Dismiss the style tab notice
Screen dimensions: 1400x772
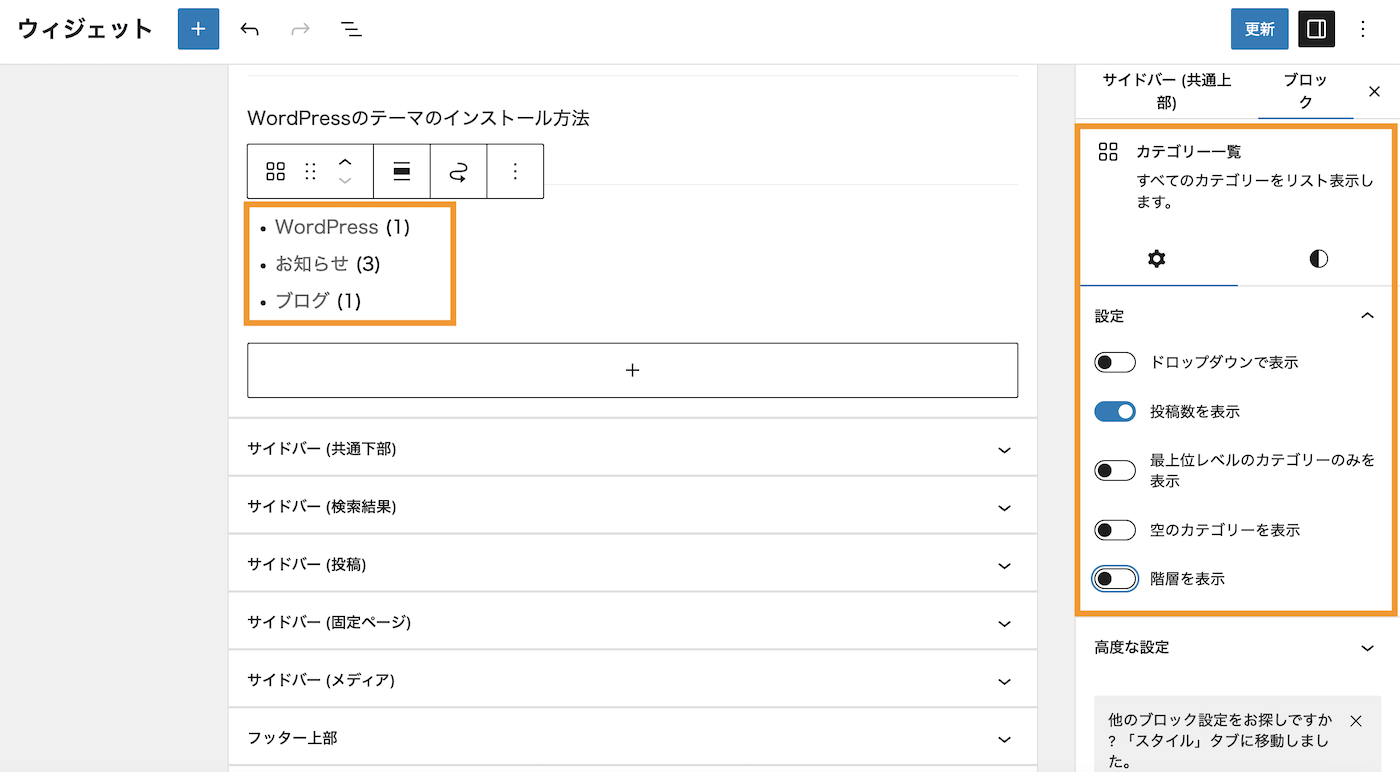[x=1356, y=720]
